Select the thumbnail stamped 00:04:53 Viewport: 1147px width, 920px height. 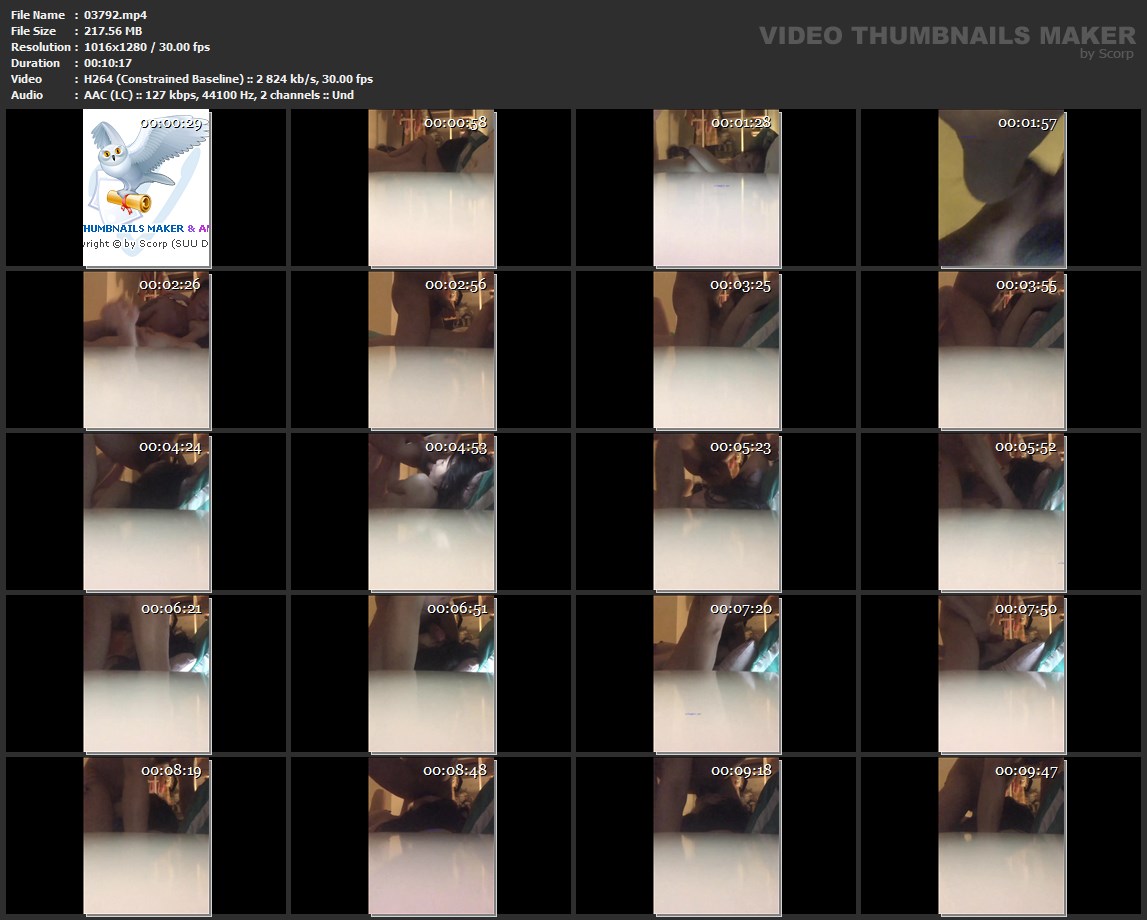coord(432,512)
